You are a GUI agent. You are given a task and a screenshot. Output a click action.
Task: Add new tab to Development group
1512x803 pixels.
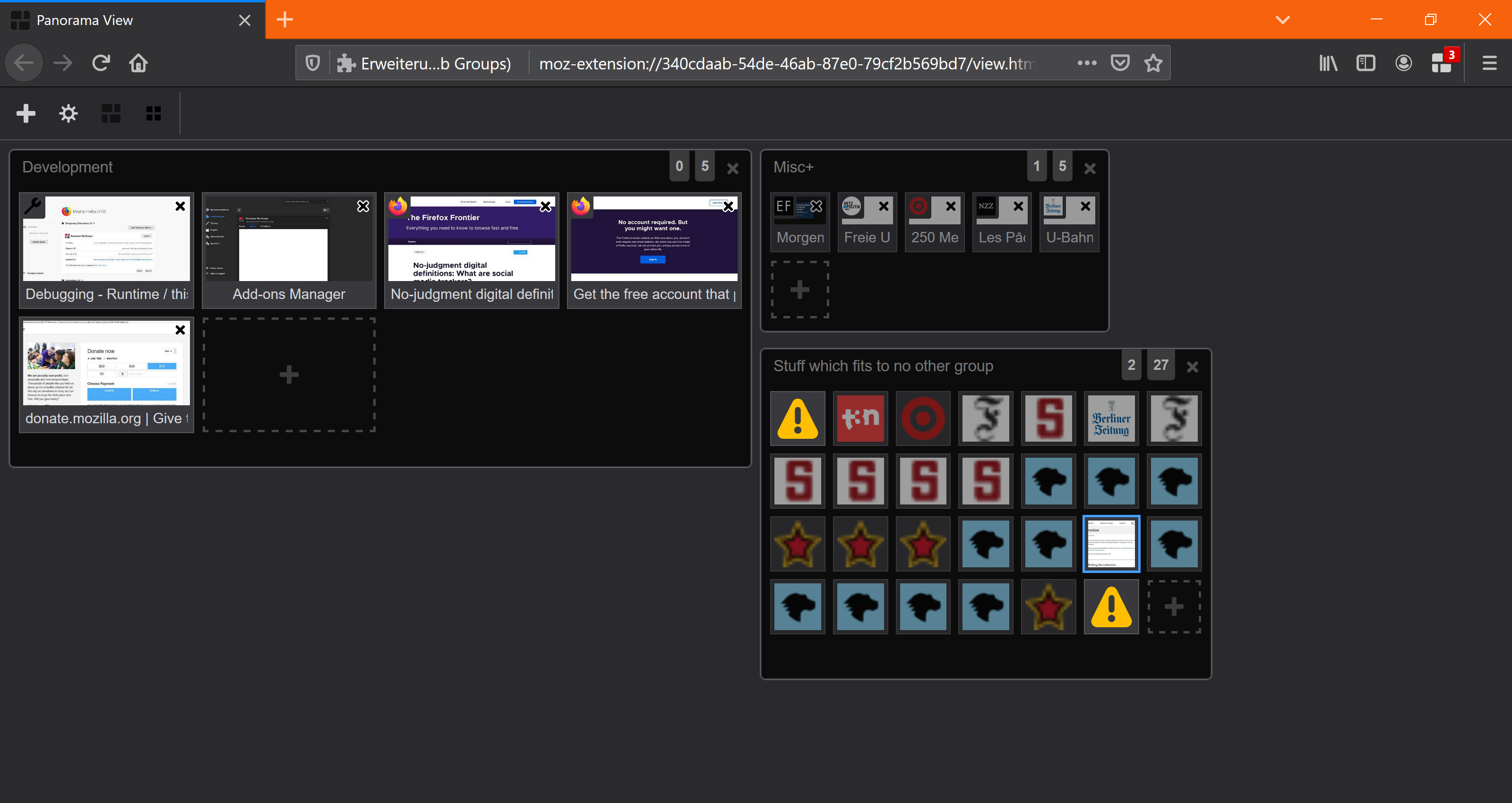(289, 375)
